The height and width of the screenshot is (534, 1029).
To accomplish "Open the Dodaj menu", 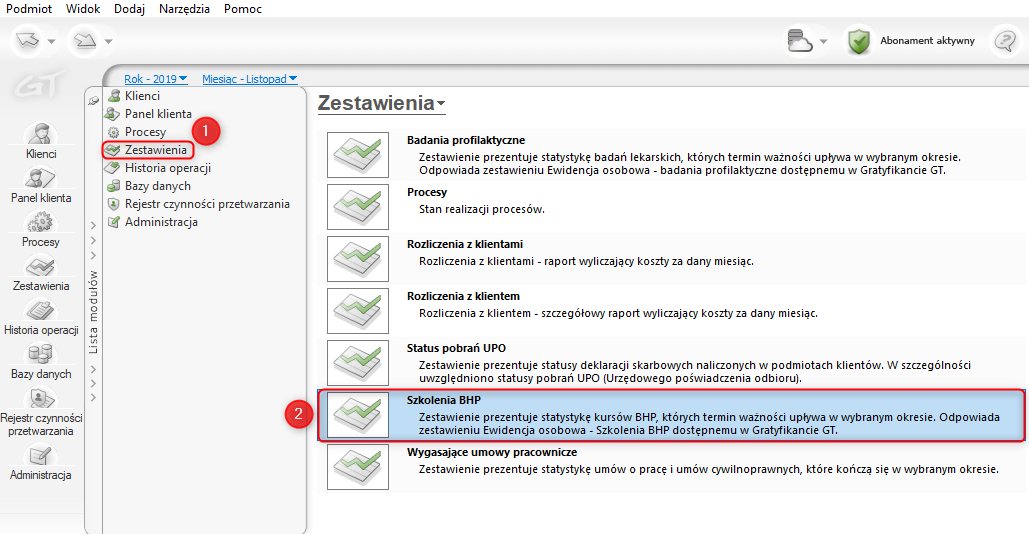I will pos(129,9).
